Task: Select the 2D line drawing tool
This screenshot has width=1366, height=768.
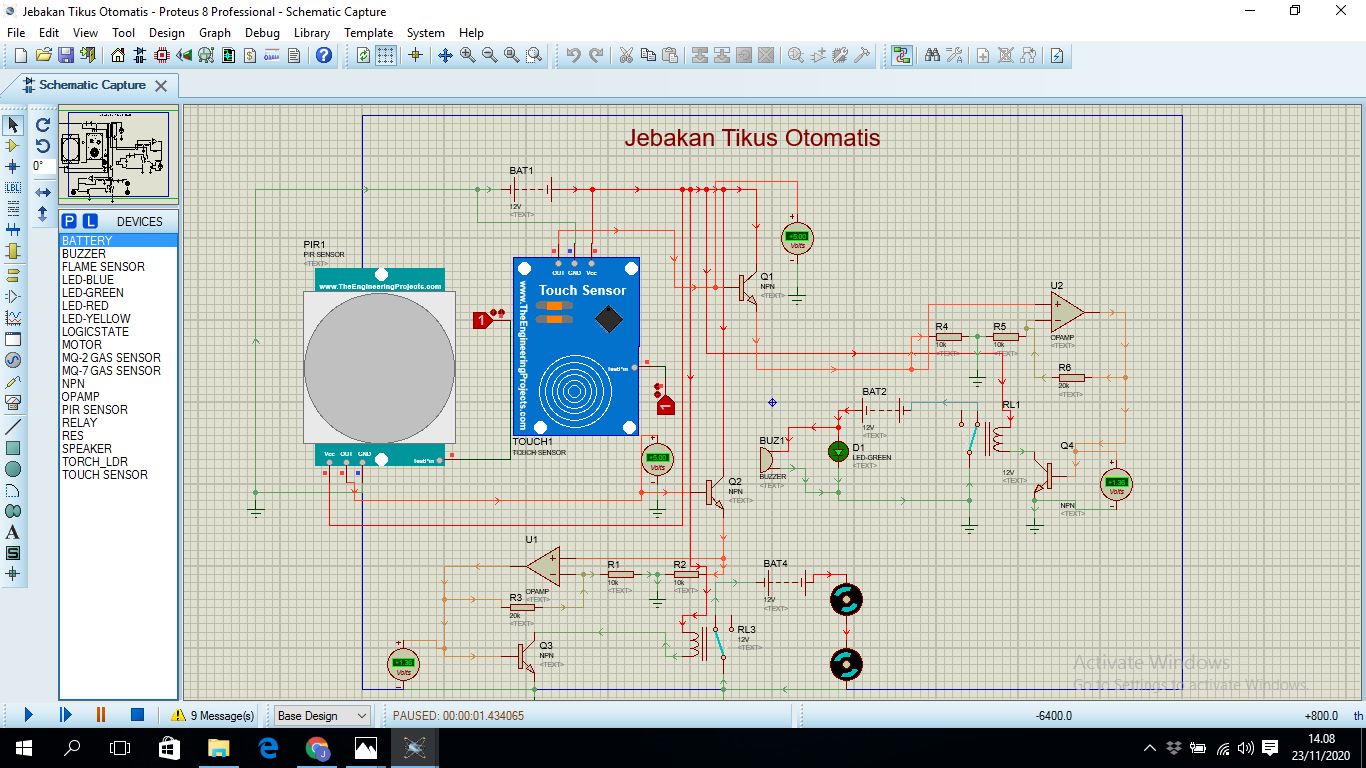Action: tap(13, 427)
